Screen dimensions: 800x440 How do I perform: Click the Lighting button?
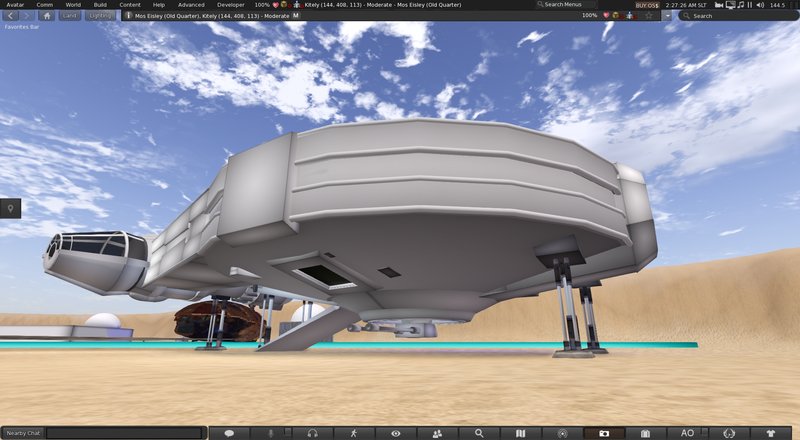pos(100,16)
